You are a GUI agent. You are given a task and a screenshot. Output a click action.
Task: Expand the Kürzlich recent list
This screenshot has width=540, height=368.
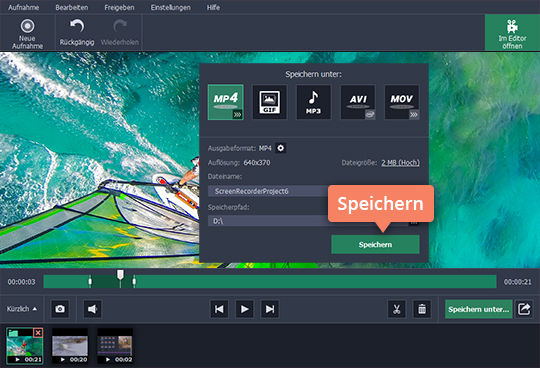tap(22, 309)
